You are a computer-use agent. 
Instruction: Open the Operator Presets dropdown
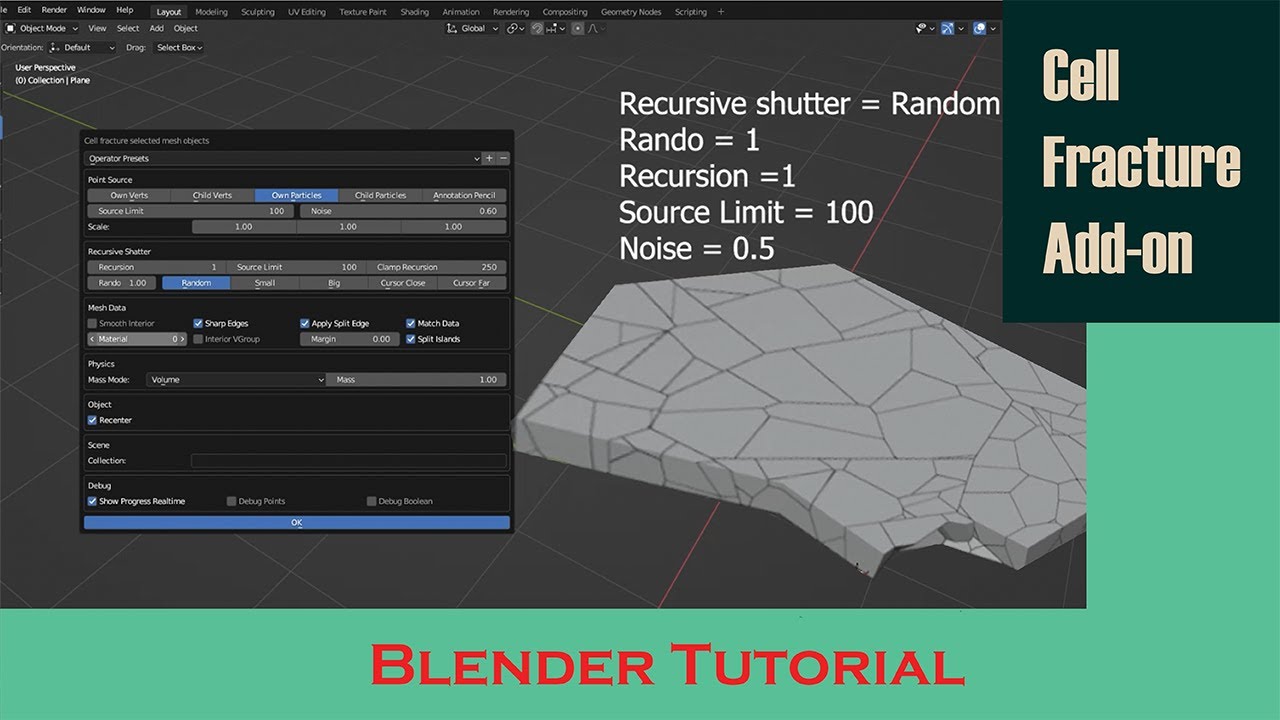(283, 158)
